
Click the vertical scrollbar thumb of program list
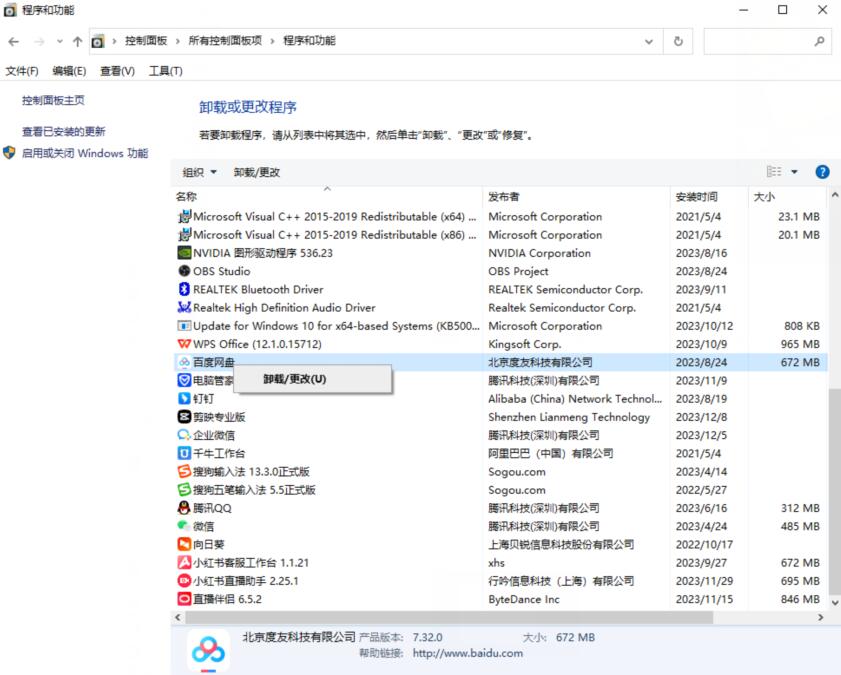(x=835, y=492)
